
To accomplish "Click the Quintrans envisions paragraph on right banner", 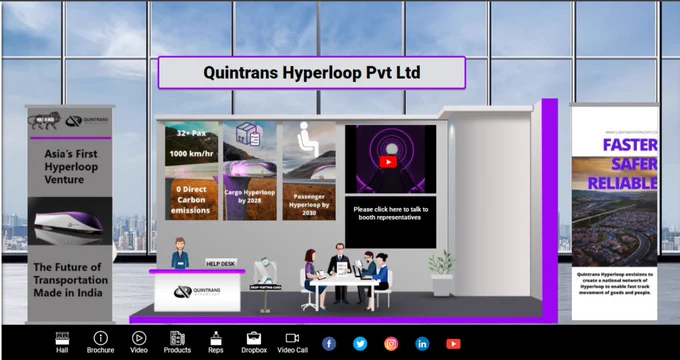I will pyautogui.click(x=614, y=284).
